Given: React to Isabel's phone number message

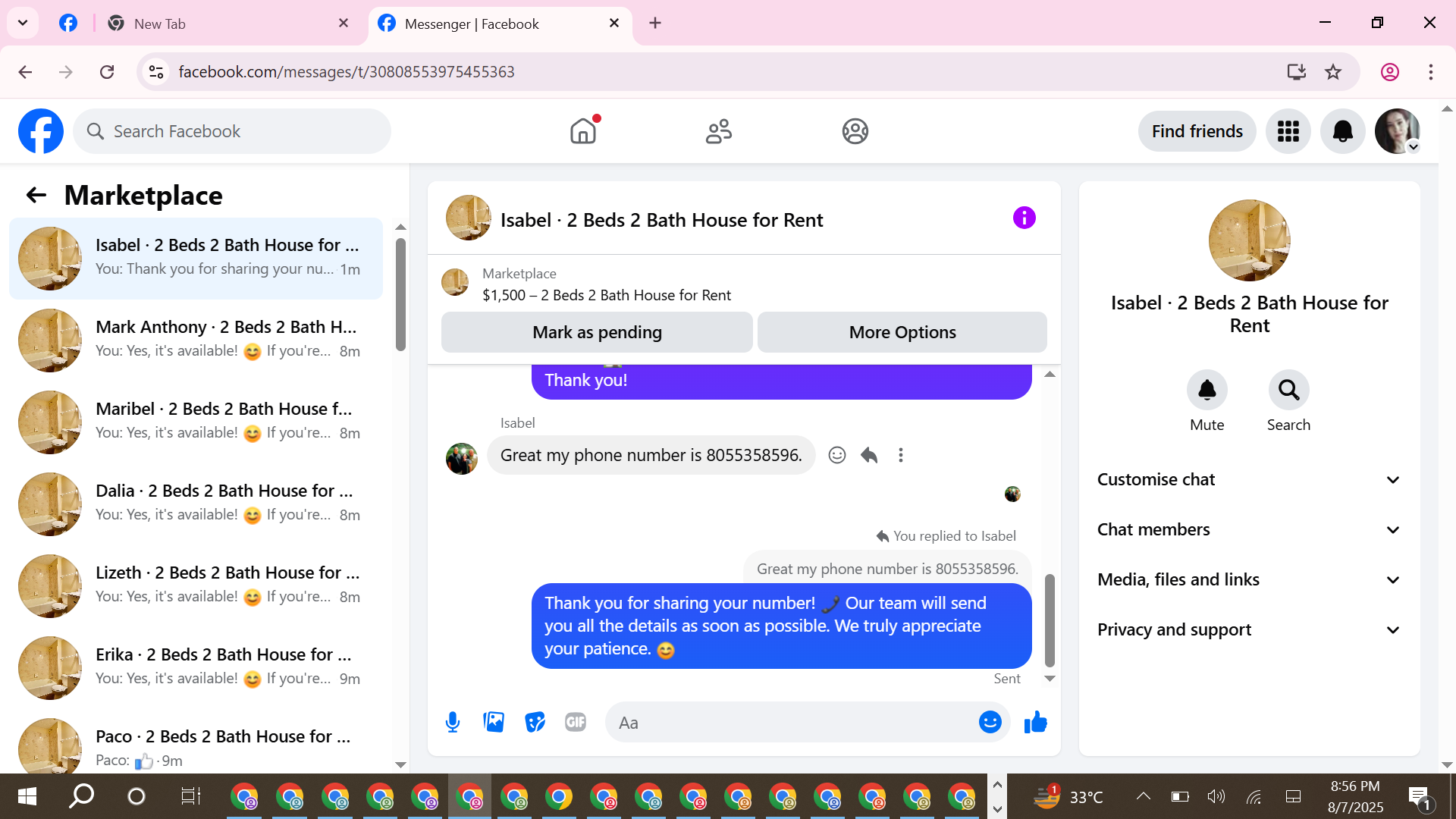Looking at the screenshot, I should pos(837,455).
